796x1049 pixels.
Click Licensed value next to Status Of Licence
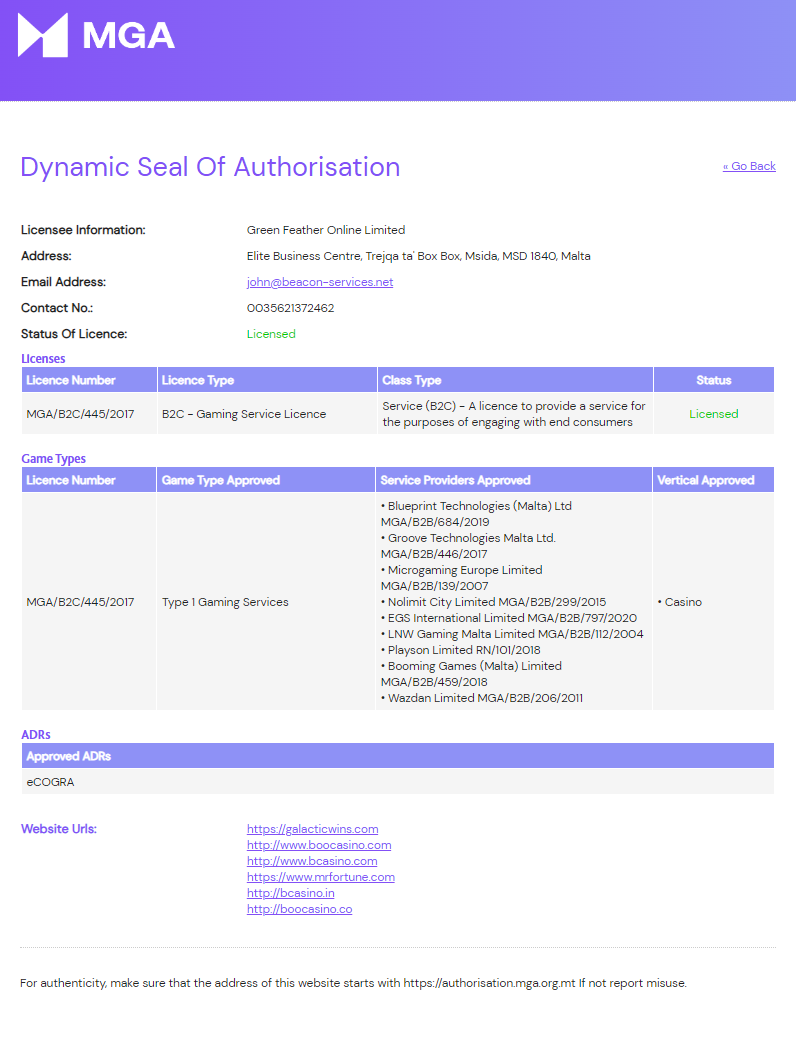pyautogui.click(x=271, y=334)
